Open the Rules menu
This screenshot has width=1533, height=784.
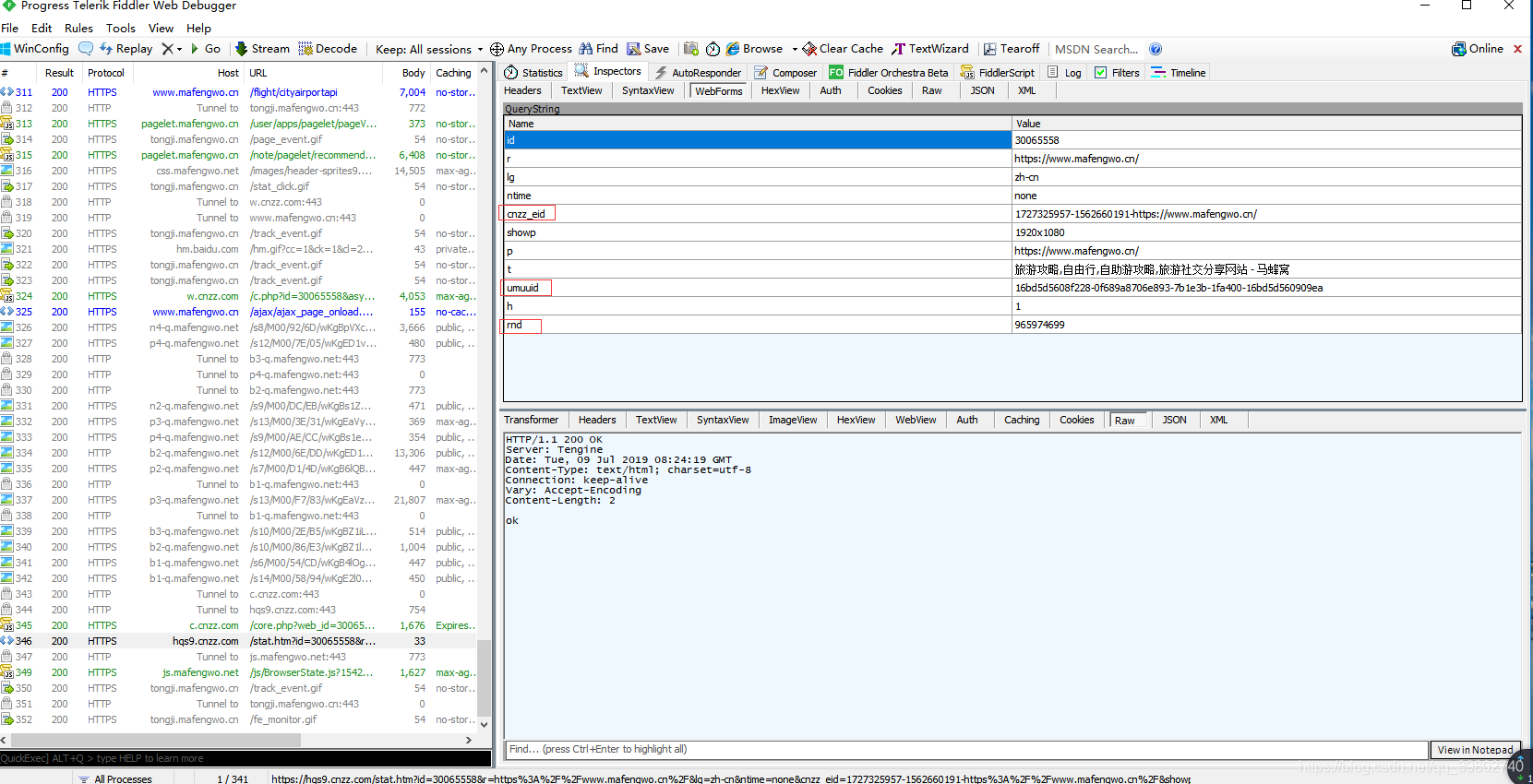point(78,28)
